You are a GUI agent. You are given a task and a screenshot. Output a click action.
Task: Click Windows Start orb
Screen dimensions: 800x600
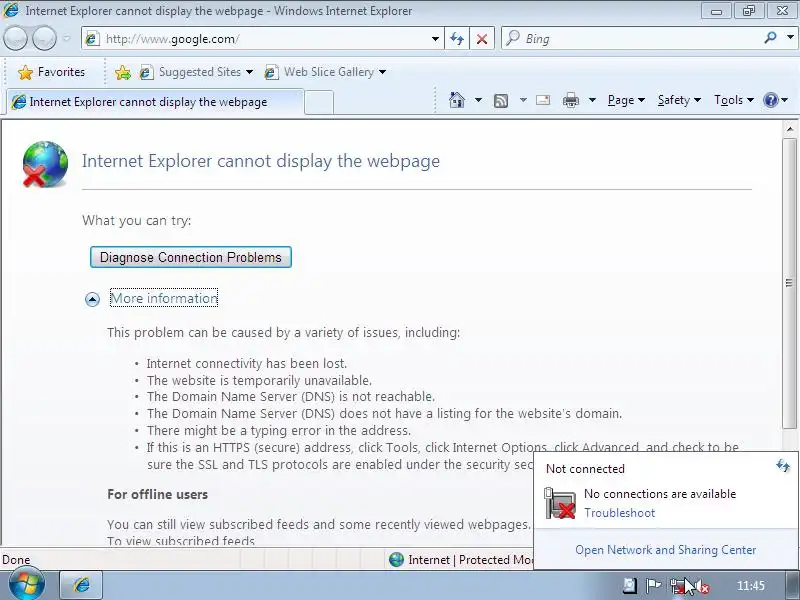click(26, 584)
